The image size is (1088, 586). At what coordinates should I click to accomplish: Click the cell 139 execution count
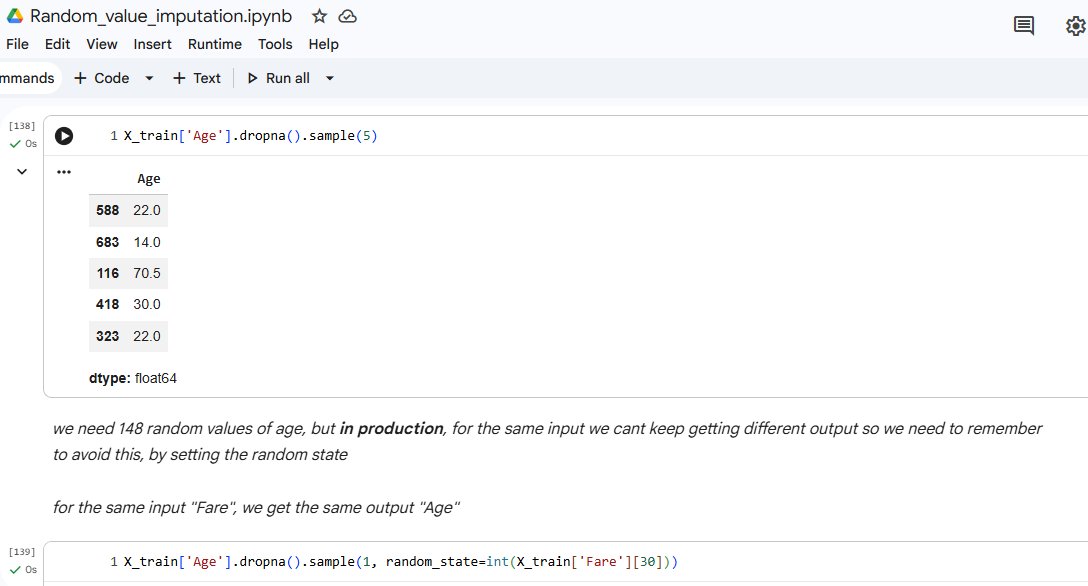point(22,551)
